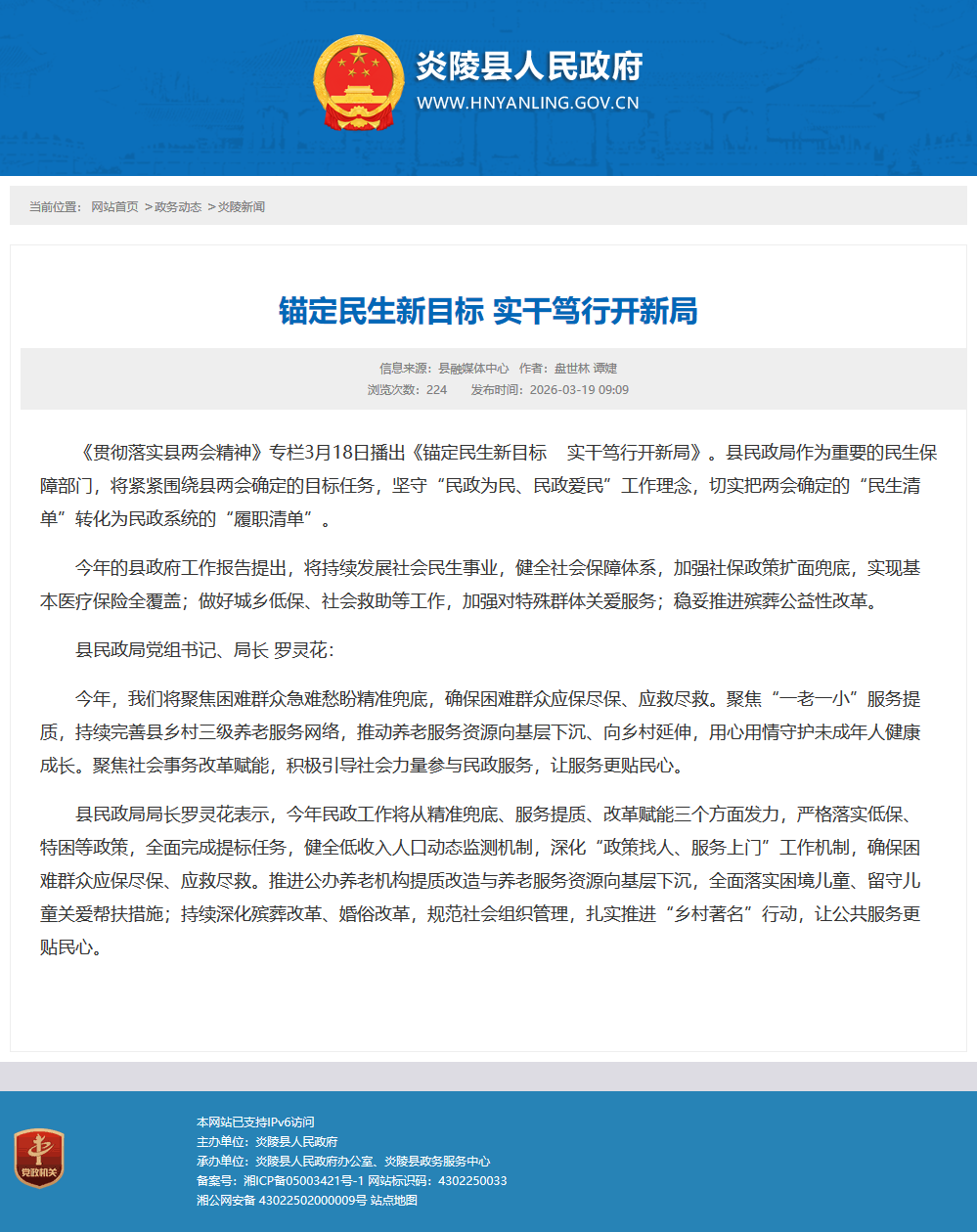Image resolution: width=977 pixels, height=1232 pixels.
Task: Click the 本网站已支持IPv6访问 footer notice
Action: click(x=255, y=1122)
